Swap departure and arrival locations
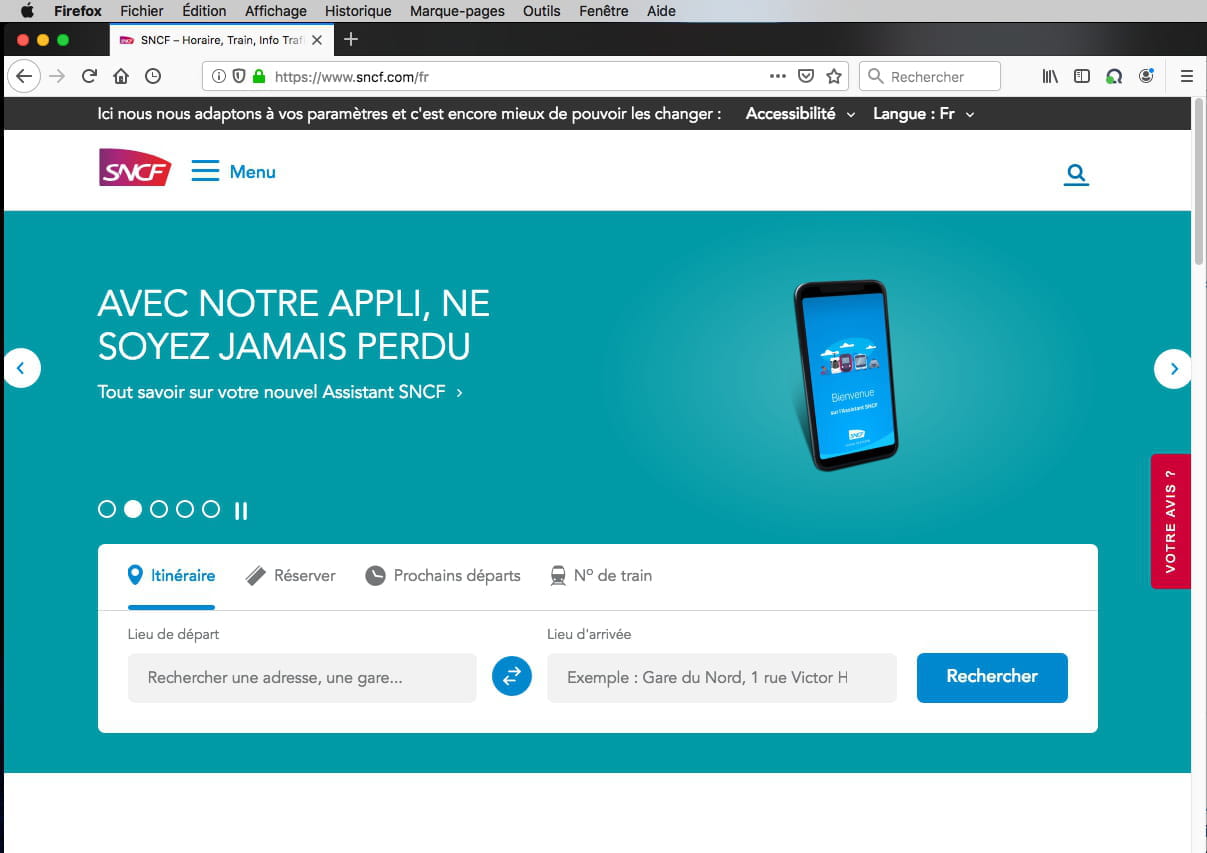 (512, 677)
